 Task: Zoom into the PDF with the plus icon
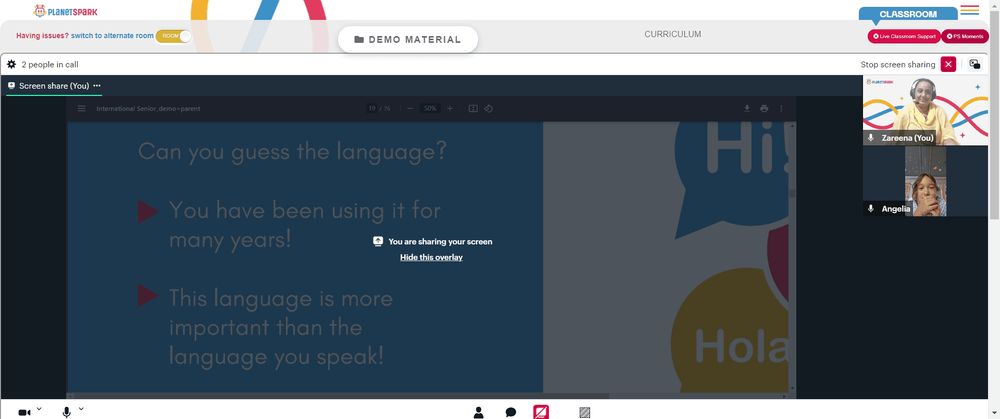pos(450,108)
